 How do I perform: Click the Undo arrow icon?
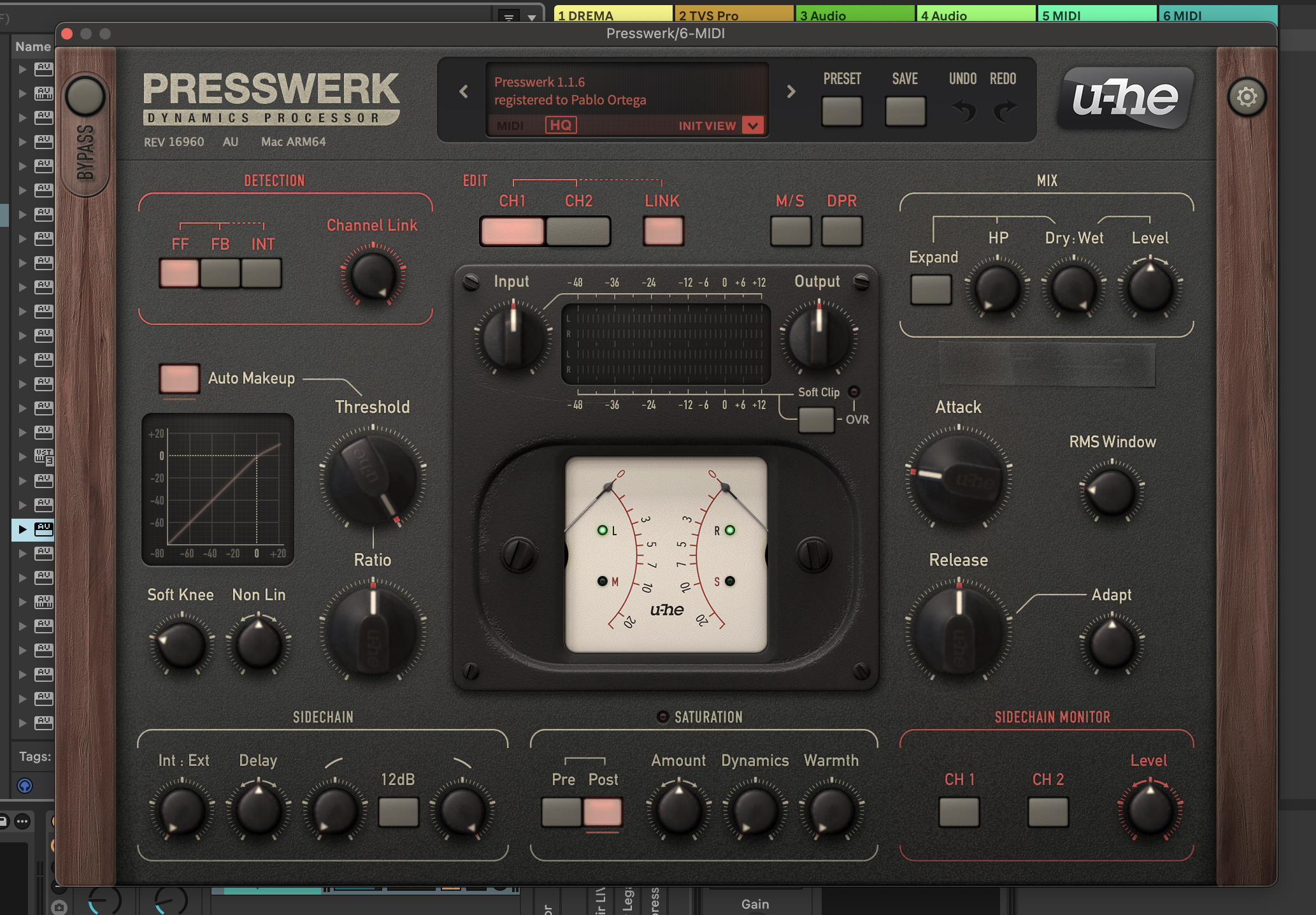[x=963, y=110]
